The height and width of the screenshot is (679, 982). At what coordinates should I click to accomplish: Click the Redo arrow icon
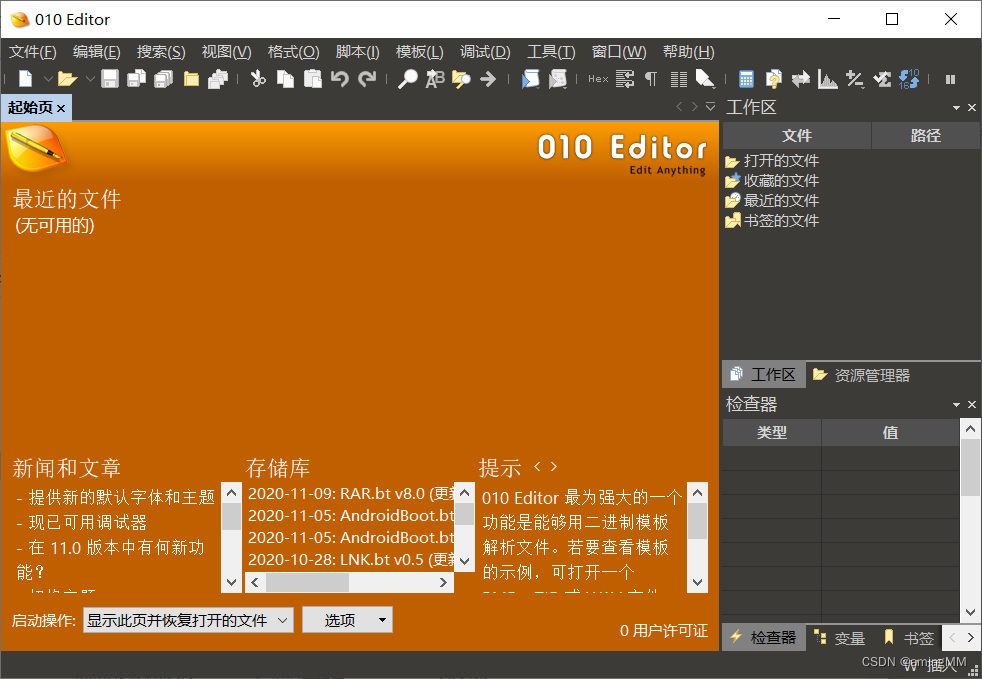[367, 79]
